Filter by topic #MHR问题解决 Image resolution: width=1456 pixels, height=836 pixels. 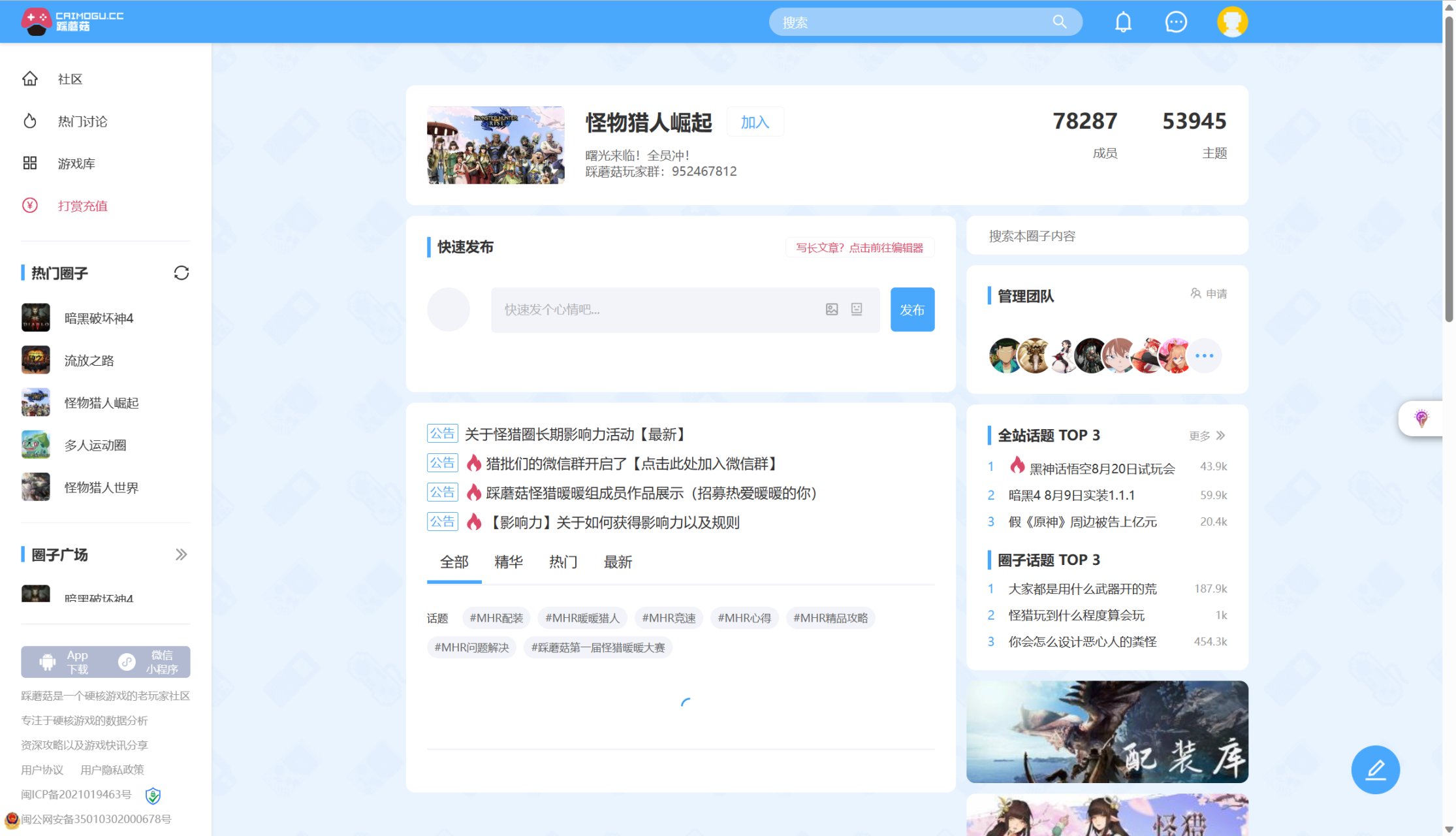coord(471,647)
